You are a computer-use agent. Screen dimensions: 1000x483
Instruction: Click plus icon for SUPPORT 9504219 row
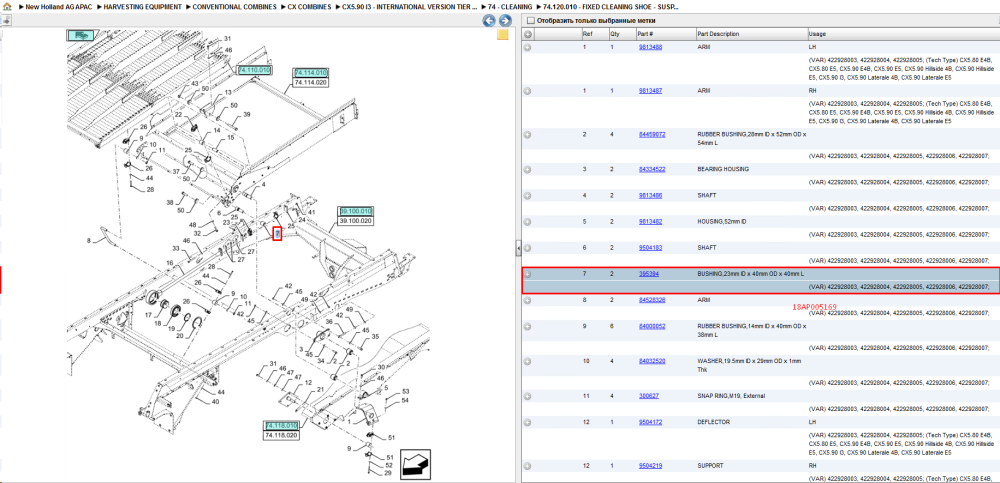pos(528,466)
